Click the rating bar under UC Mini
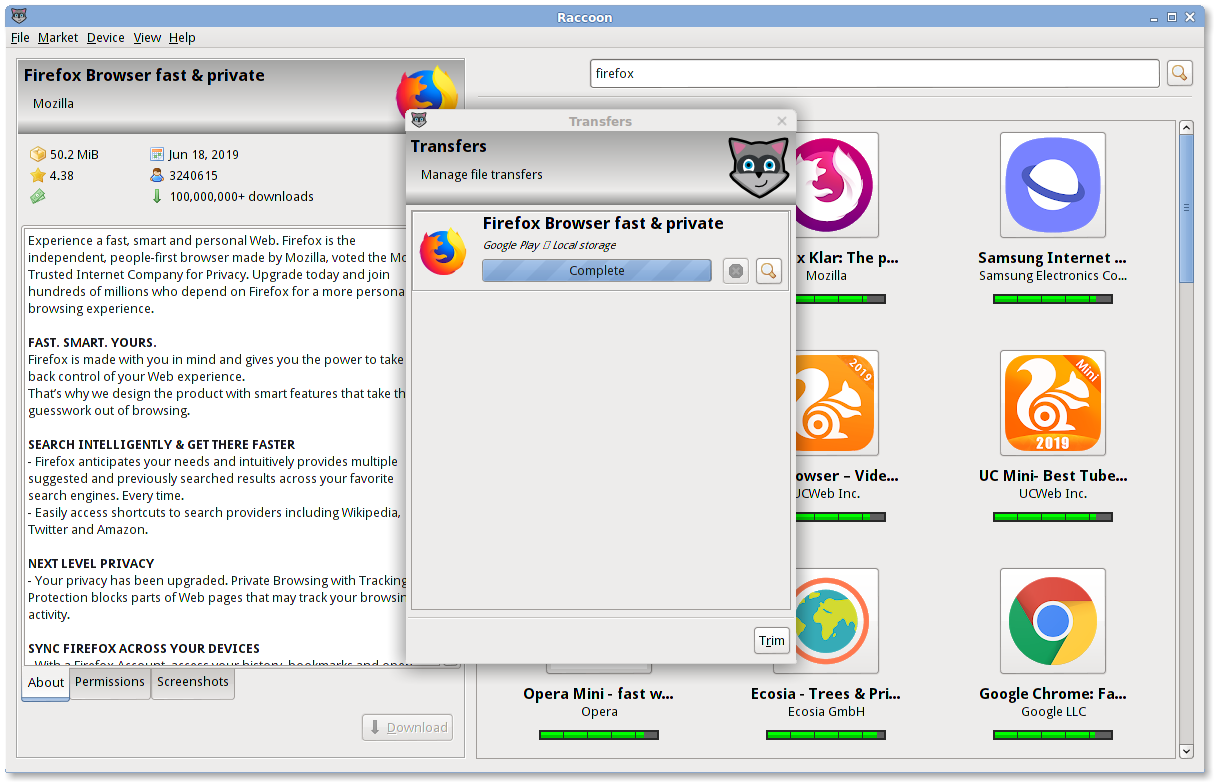 pos(1053,517)
